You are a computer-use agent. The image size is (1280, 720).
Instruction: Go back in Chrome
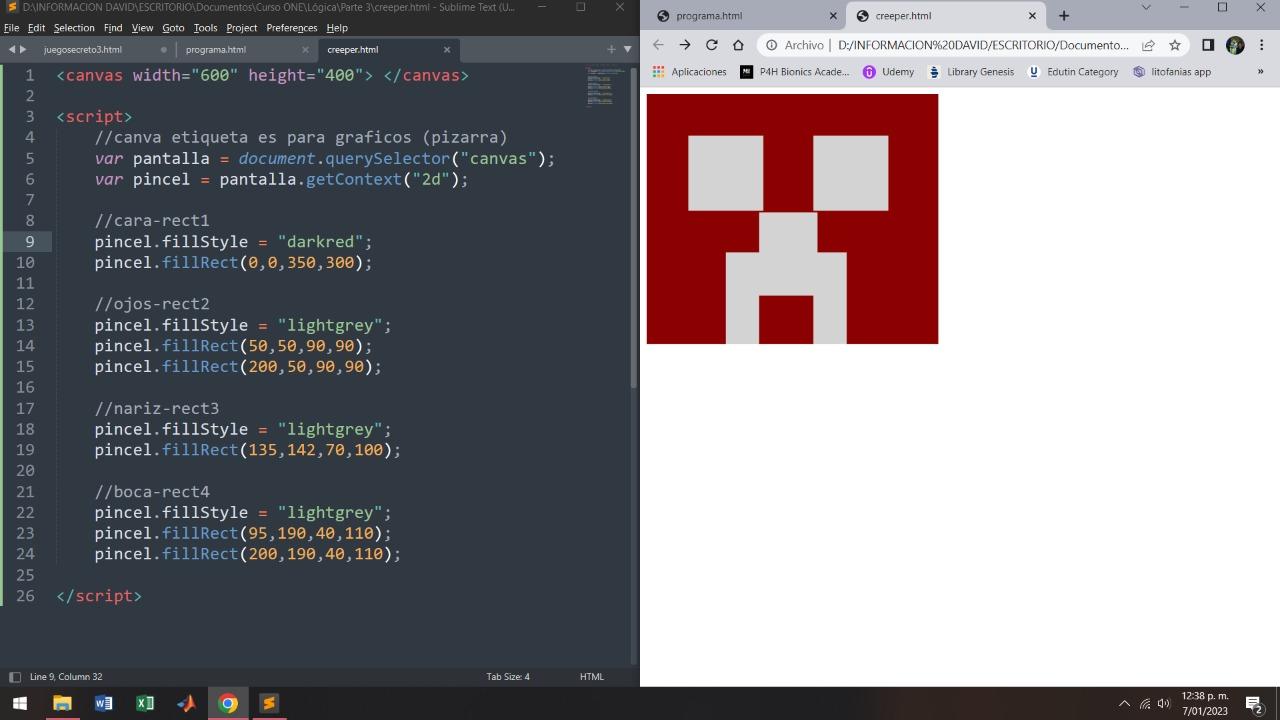658,45
